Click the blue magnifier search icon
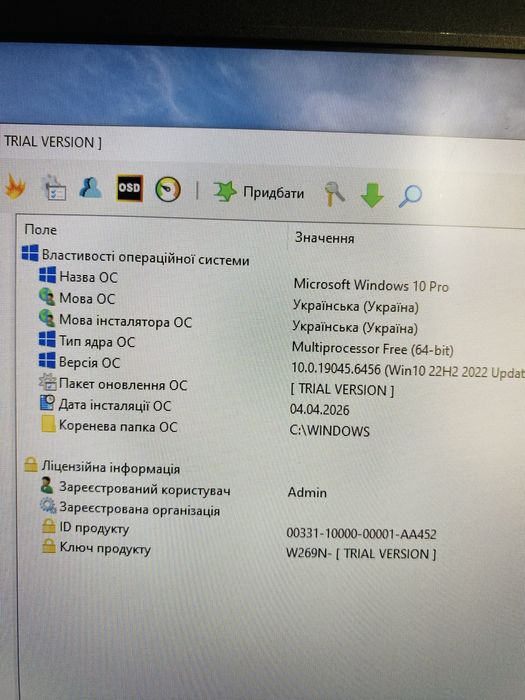The width and height of the screenshot is (525, 700). click(x=410, y=196)
